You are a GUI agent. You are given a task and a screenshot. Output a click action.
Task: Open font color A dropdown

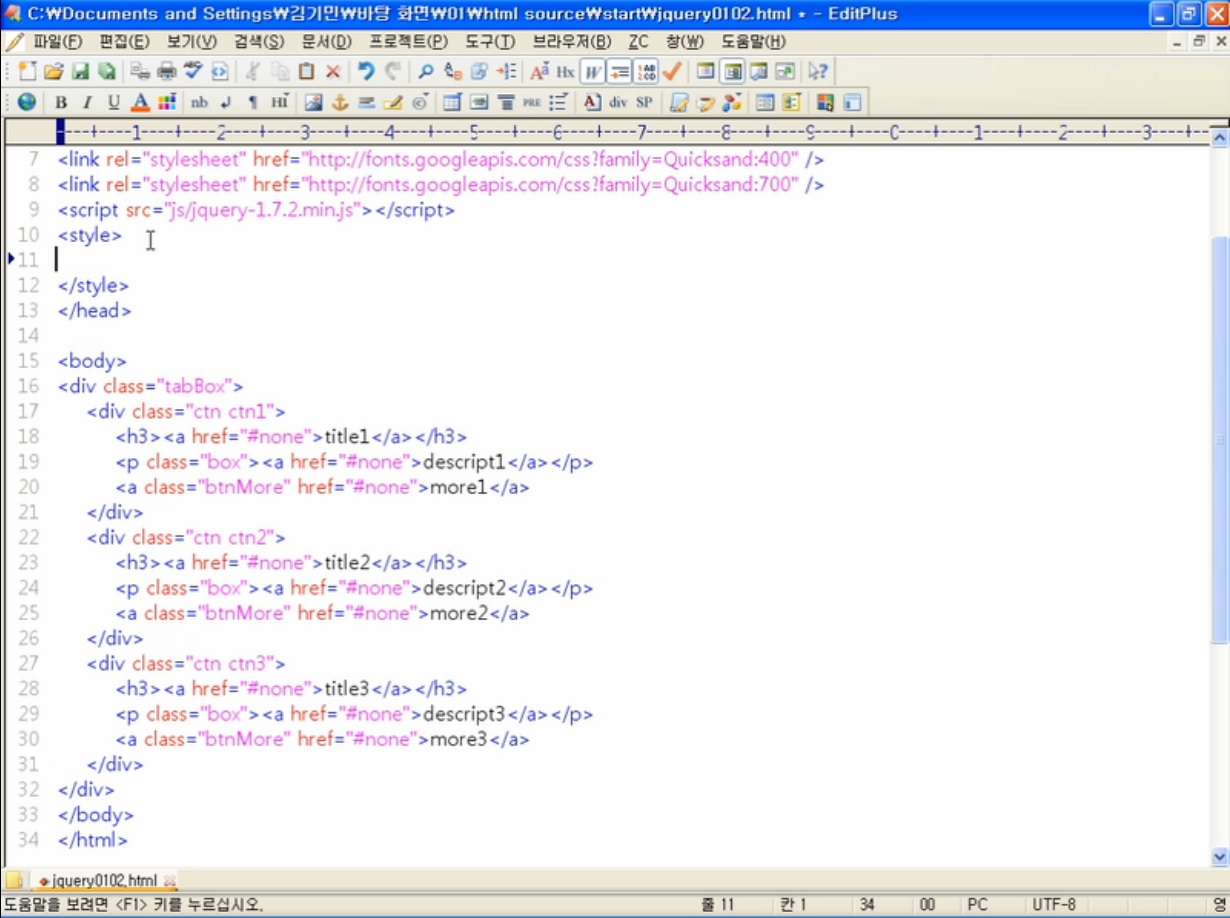[141, 102]
